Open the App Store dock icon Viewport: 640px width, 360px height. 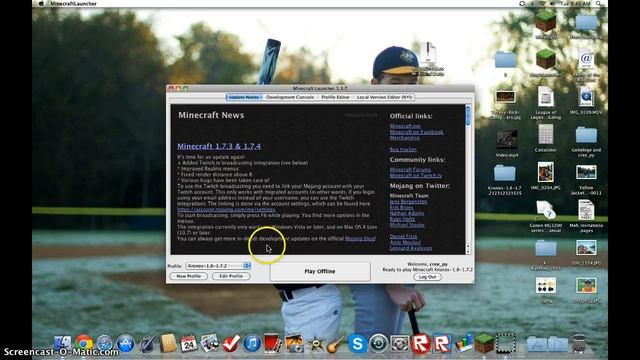pyautogui.click(x=126, y=343)
